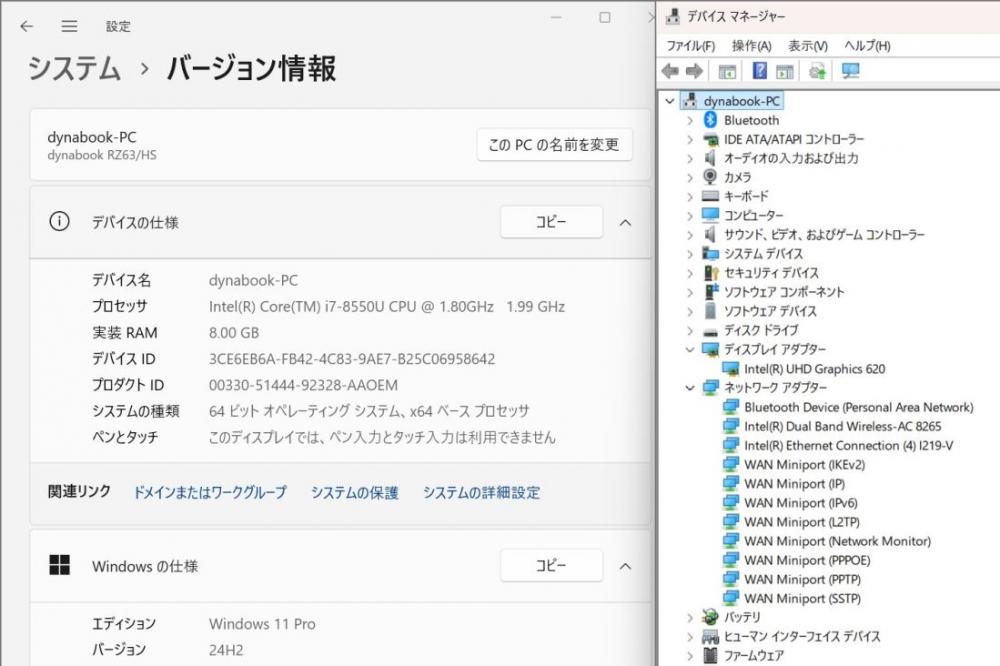
Task: Open the Settings hamburger navigation menu
Action: (69, 26)
